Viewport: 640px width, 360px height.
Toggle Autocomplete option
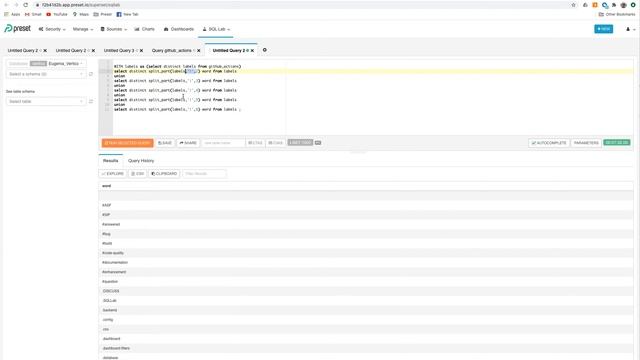[549, 143]
